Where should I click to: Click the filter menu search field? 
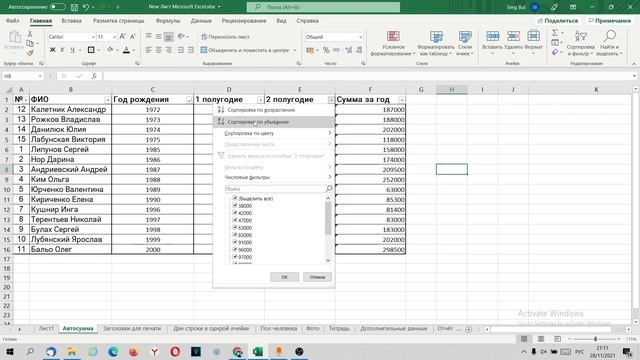coord(278,189)
